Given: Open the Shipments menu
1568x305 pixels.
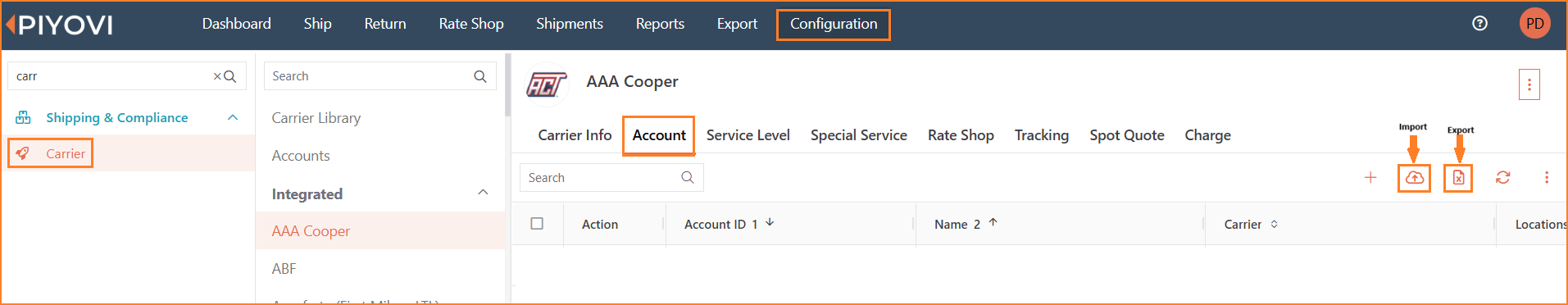Looking at the screenshot, I should pos(570,24).
